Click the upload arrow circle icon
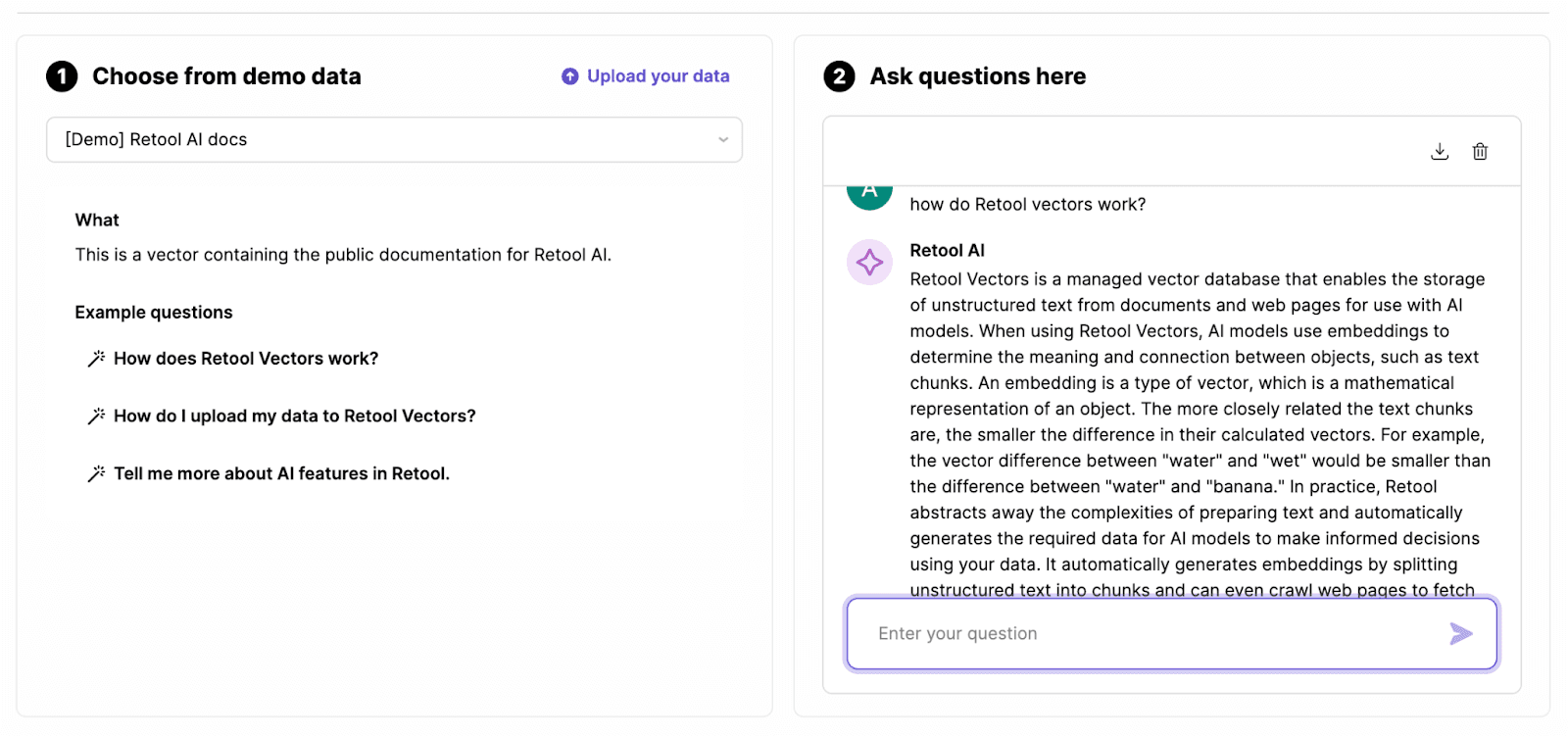Image resolution: width=1568 pixels, height=736 pixels. pos(569,76)
